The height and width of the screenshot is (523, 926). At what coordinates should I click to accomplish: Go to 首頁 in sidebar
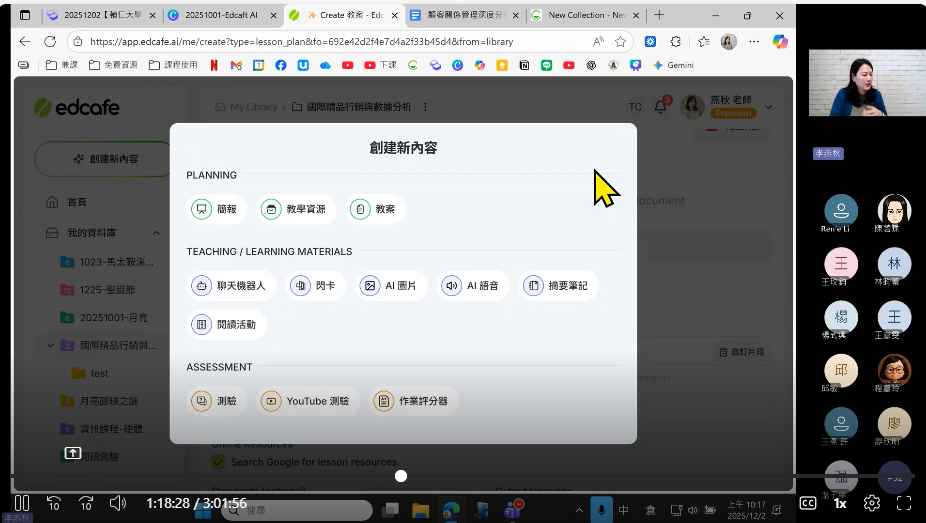click(x=77, y=202)
